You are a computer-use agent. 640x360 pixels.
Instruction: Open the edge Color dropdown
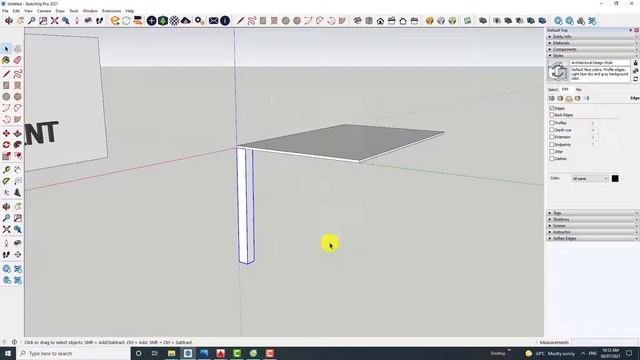[590, 179]
